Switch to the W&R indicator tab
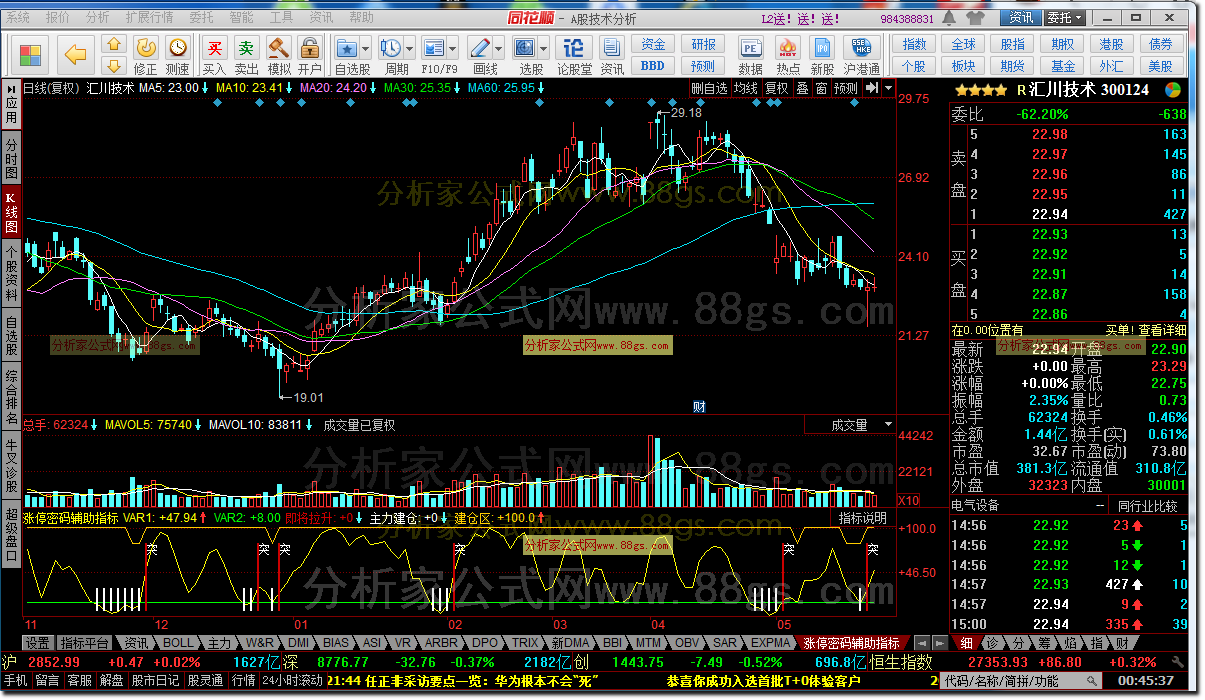 tap(260, 643)
